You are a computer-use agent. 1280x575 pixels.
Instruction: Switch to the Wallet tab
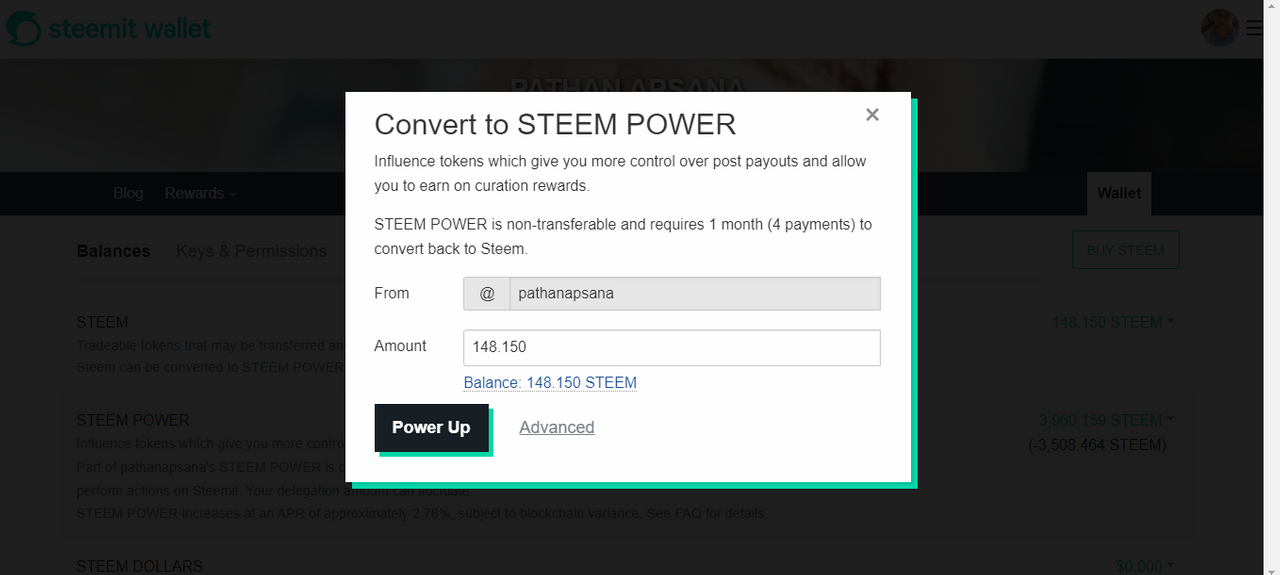[1119, 193]
